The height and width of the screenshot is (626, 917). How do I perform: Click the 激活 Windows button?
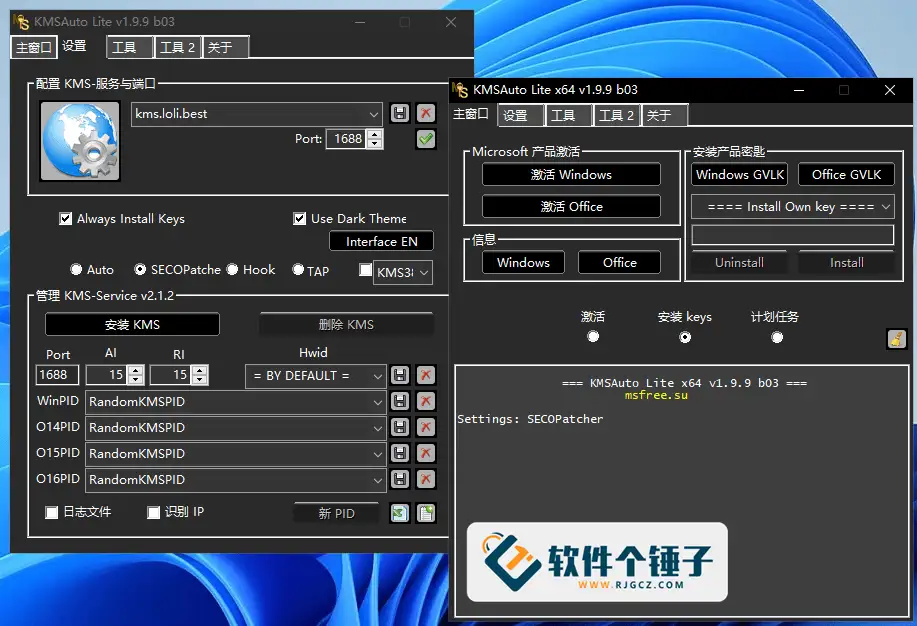(571, 174)
